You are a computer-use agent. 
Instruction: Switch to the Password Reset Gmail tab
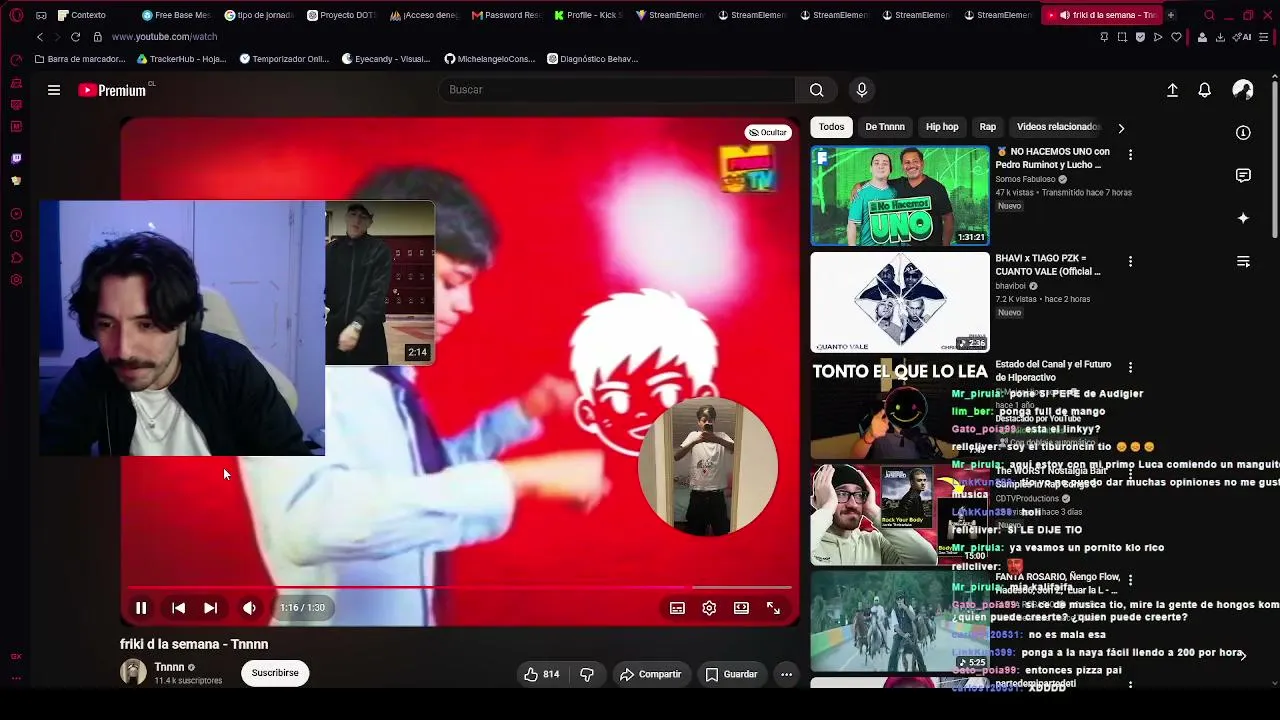pyautogui.click(x=507, y=15)
